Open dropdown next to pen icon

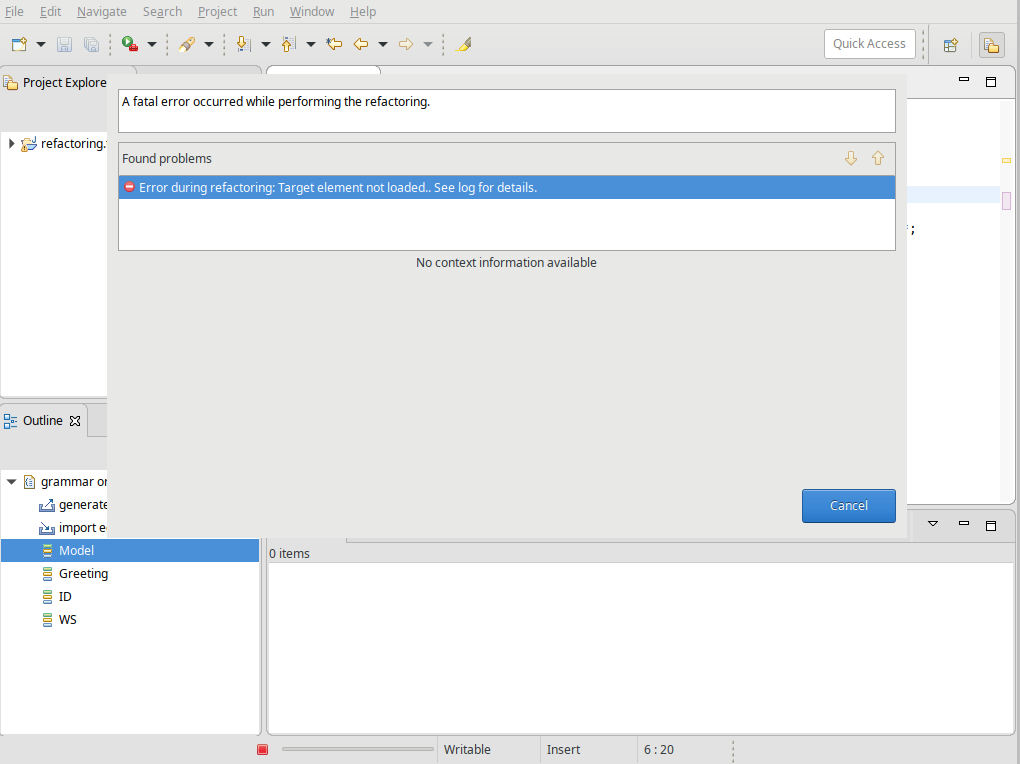click(x=209, y=44)
